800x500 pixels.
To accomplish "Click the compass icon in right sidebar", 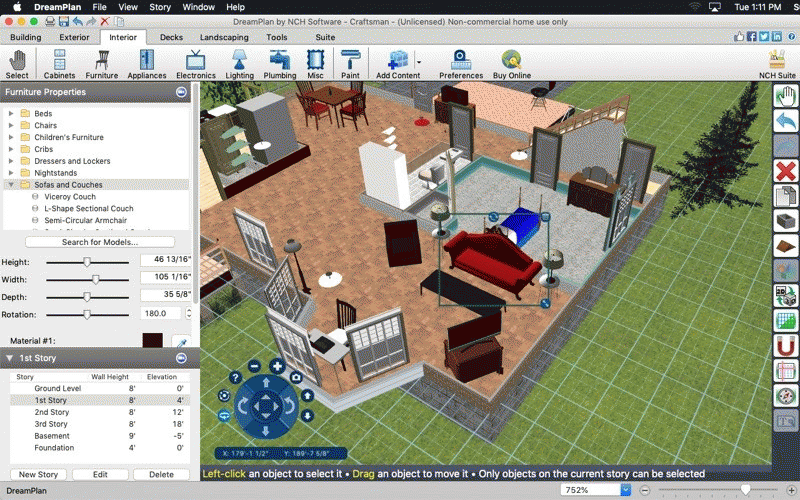I will coord(786,396).
